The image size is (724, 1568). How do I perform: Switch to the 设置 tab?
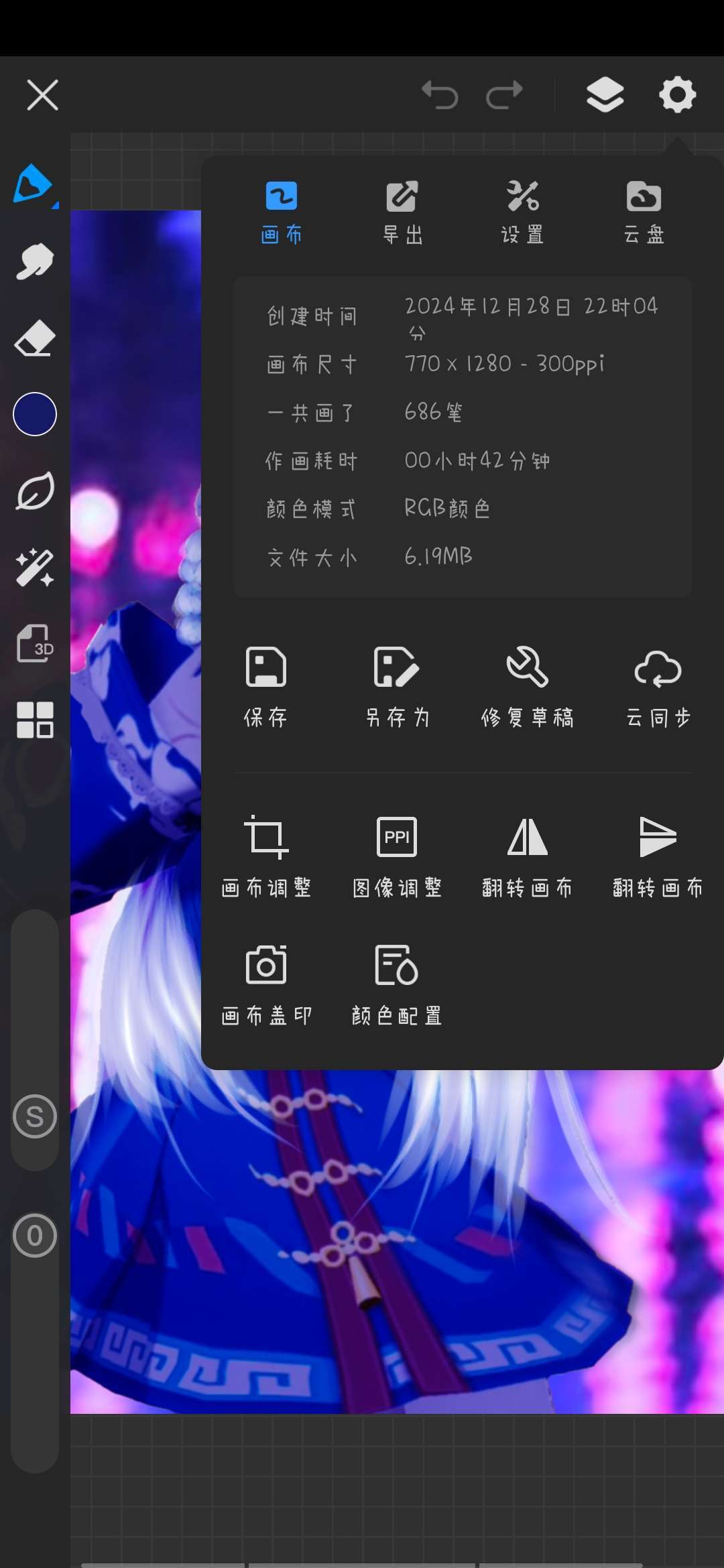[522, 212]
